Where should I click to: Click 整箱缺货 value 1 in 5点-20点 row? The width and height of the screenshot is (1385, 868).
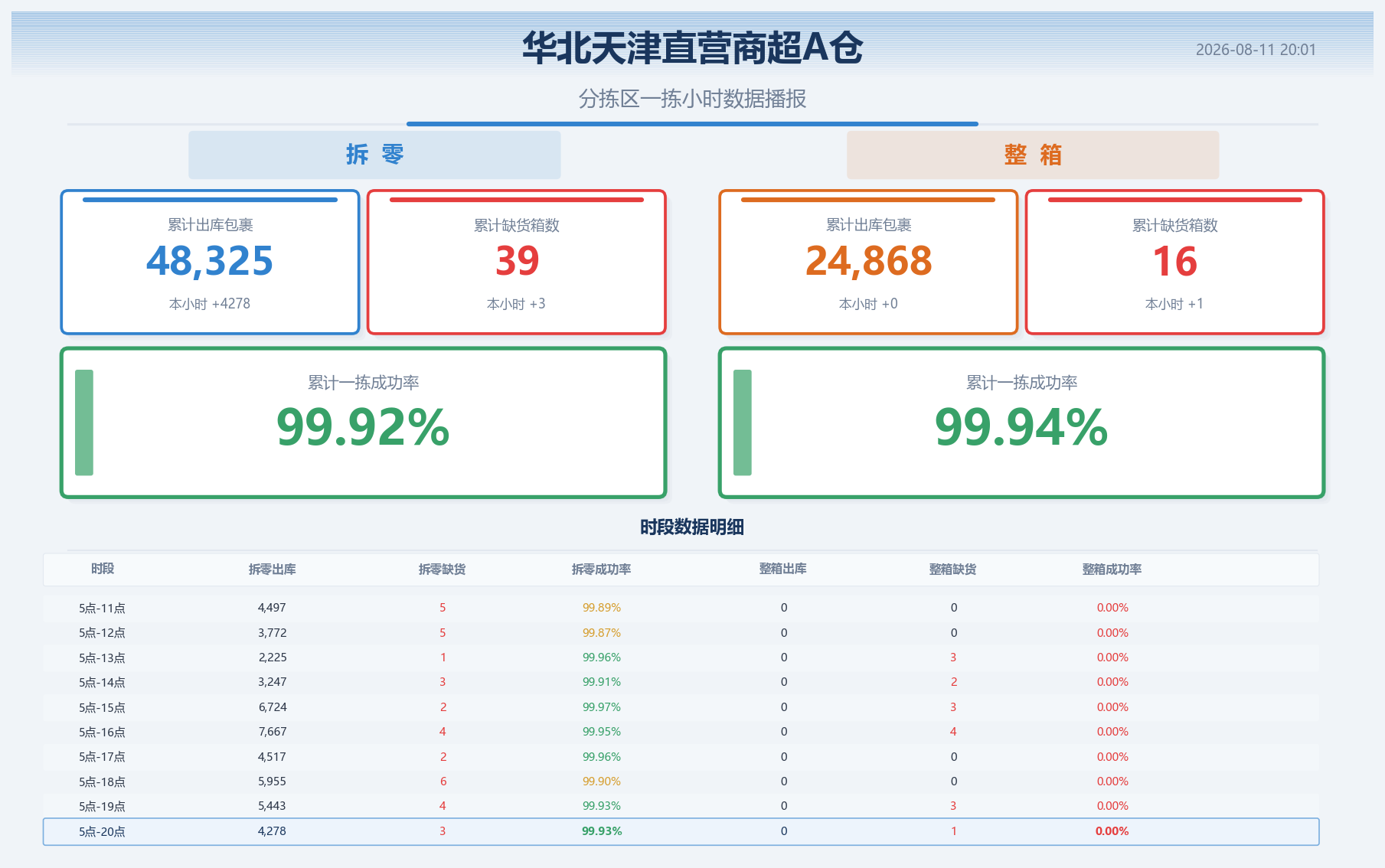[953, 831]
